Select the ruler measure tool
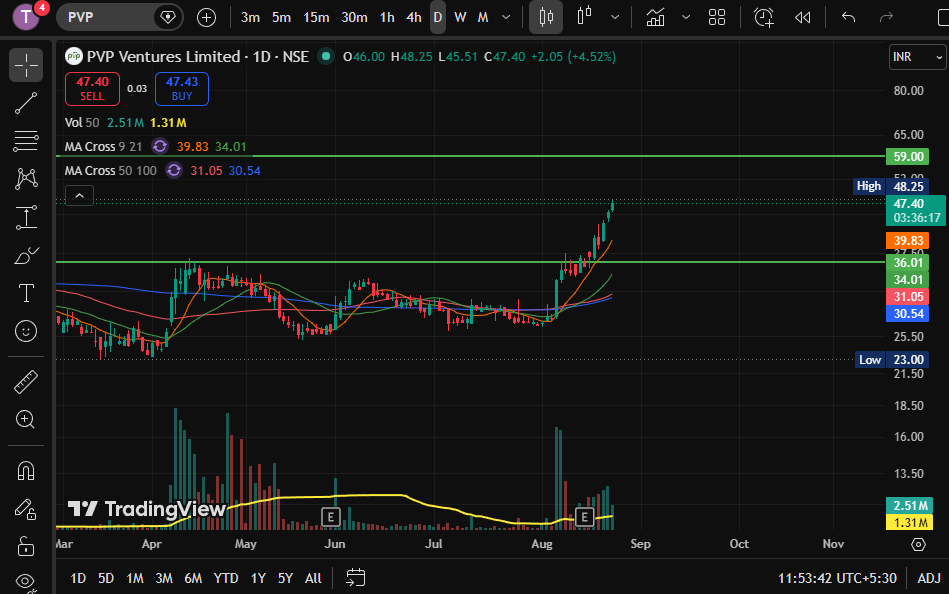This screenshot has width=949, height=594. [x=26, y=382]
